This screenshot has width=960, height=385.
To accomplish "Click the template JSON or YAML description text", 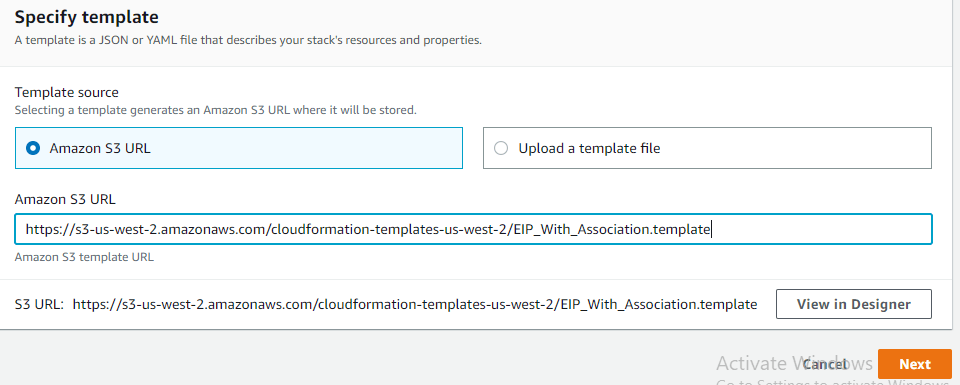I will pyautogui.click(x=248, y=41).
